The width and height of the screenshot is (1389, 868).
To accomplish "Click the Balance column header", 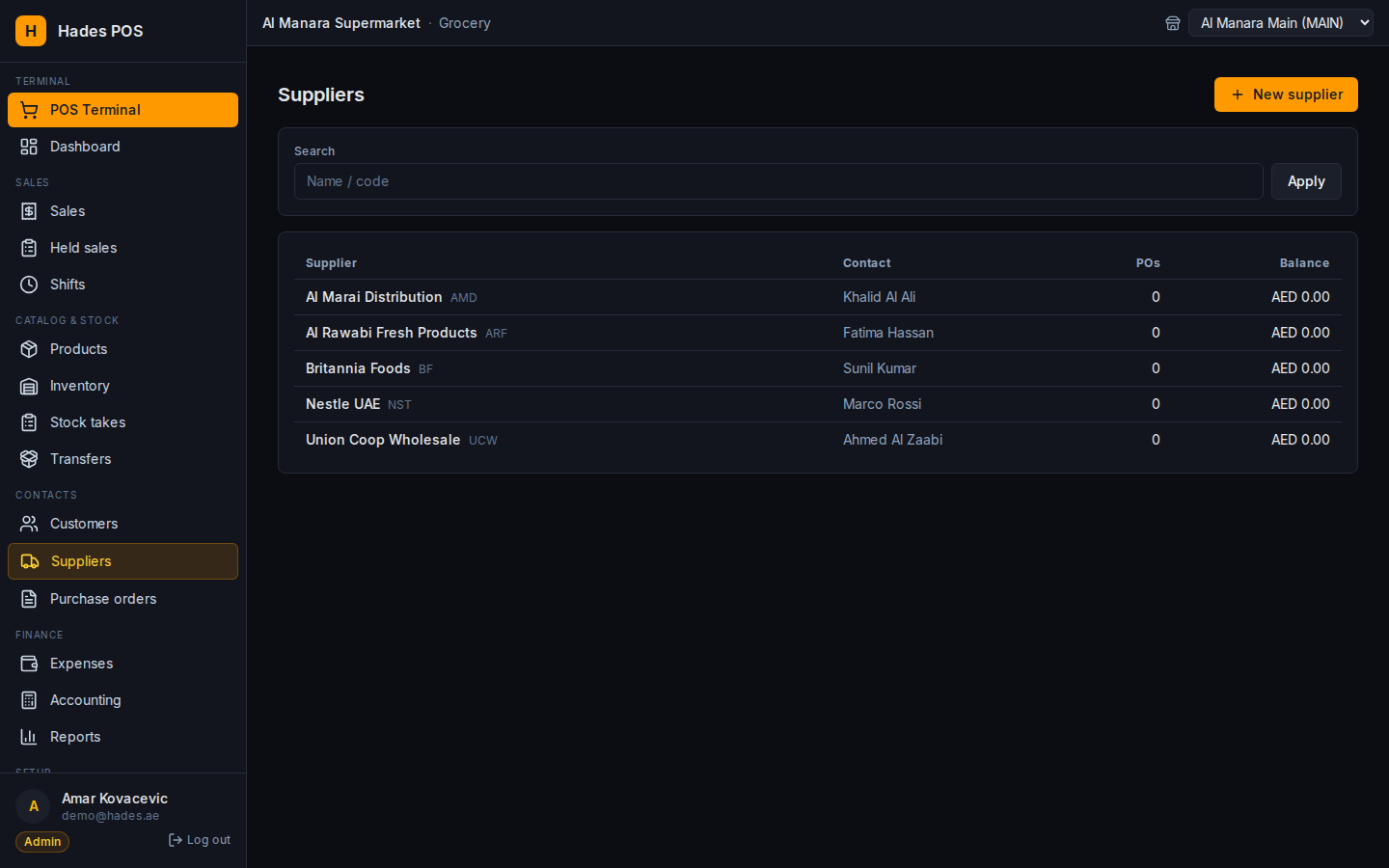I will 1304,263.
